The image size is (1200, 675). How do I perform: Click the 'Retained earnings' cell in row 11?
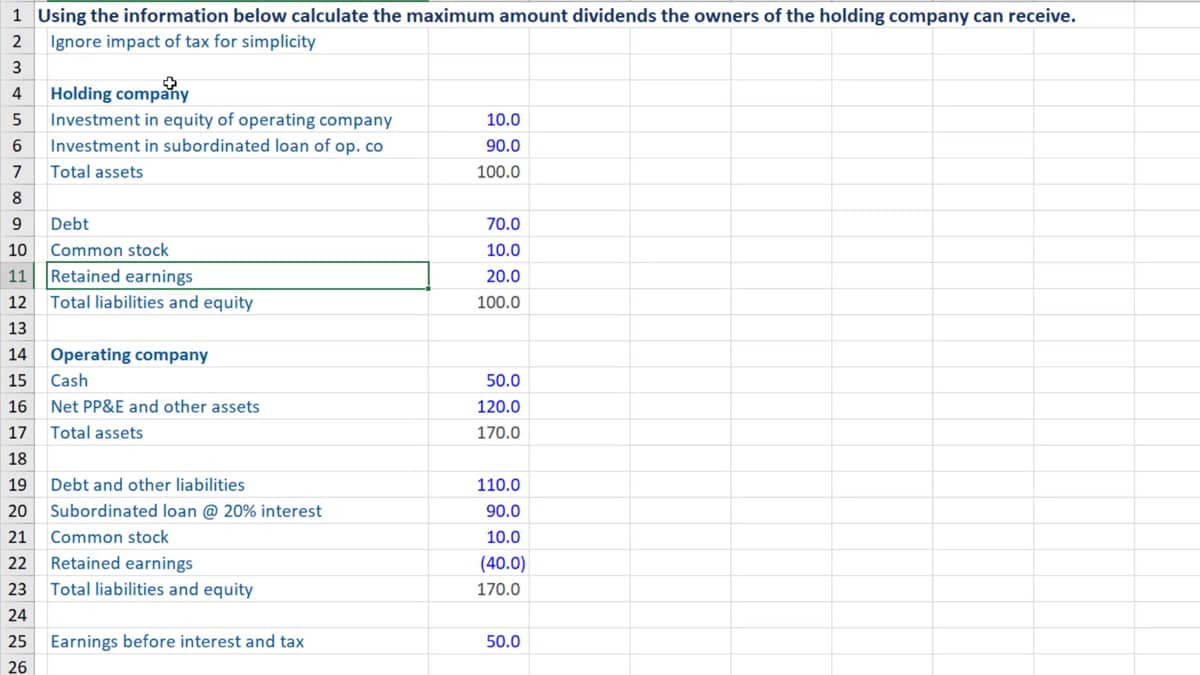(x=238, y=276)
